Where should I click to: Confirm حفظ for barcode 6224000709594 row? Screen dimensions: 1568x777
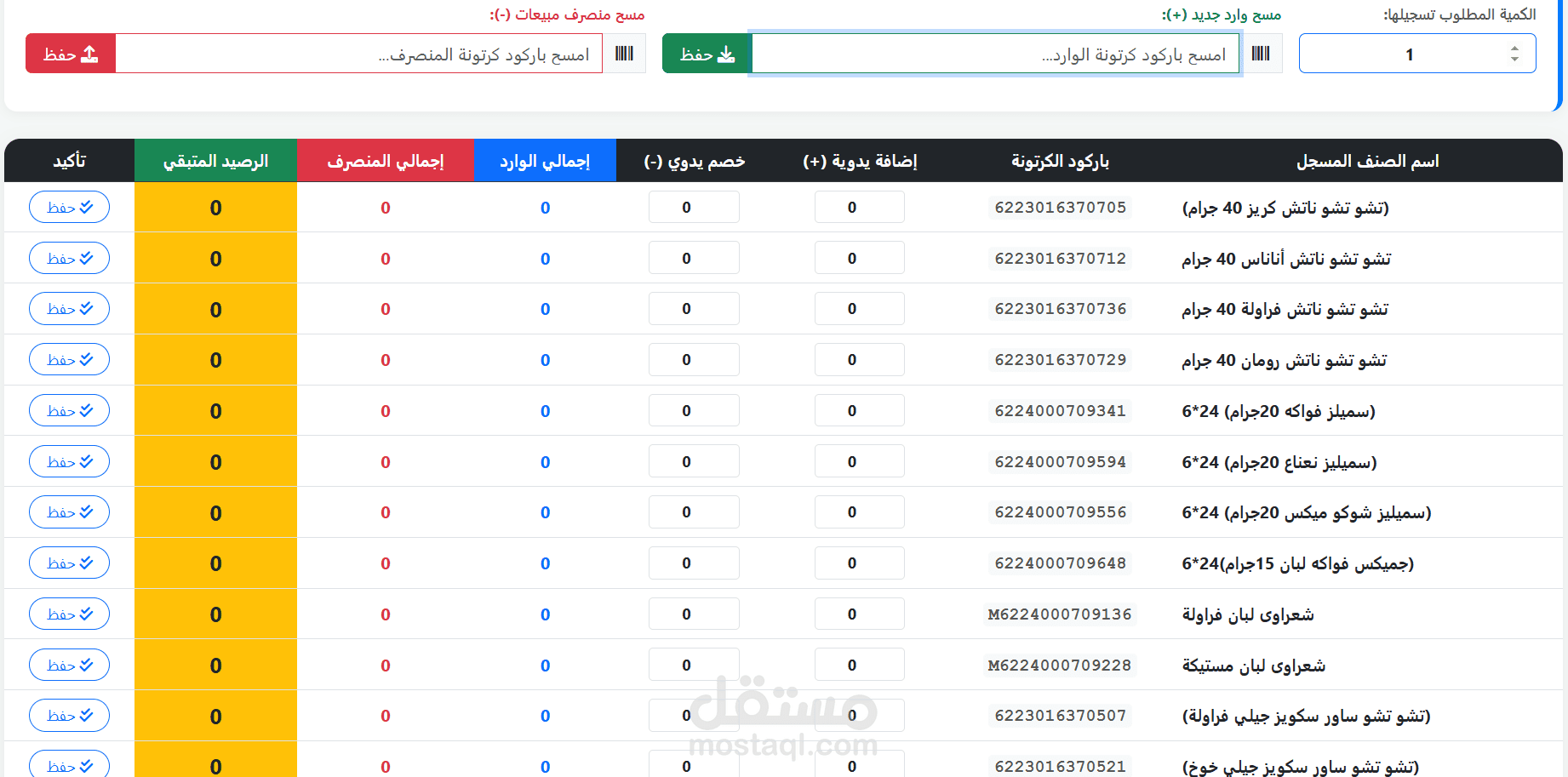tap(70, 461)
